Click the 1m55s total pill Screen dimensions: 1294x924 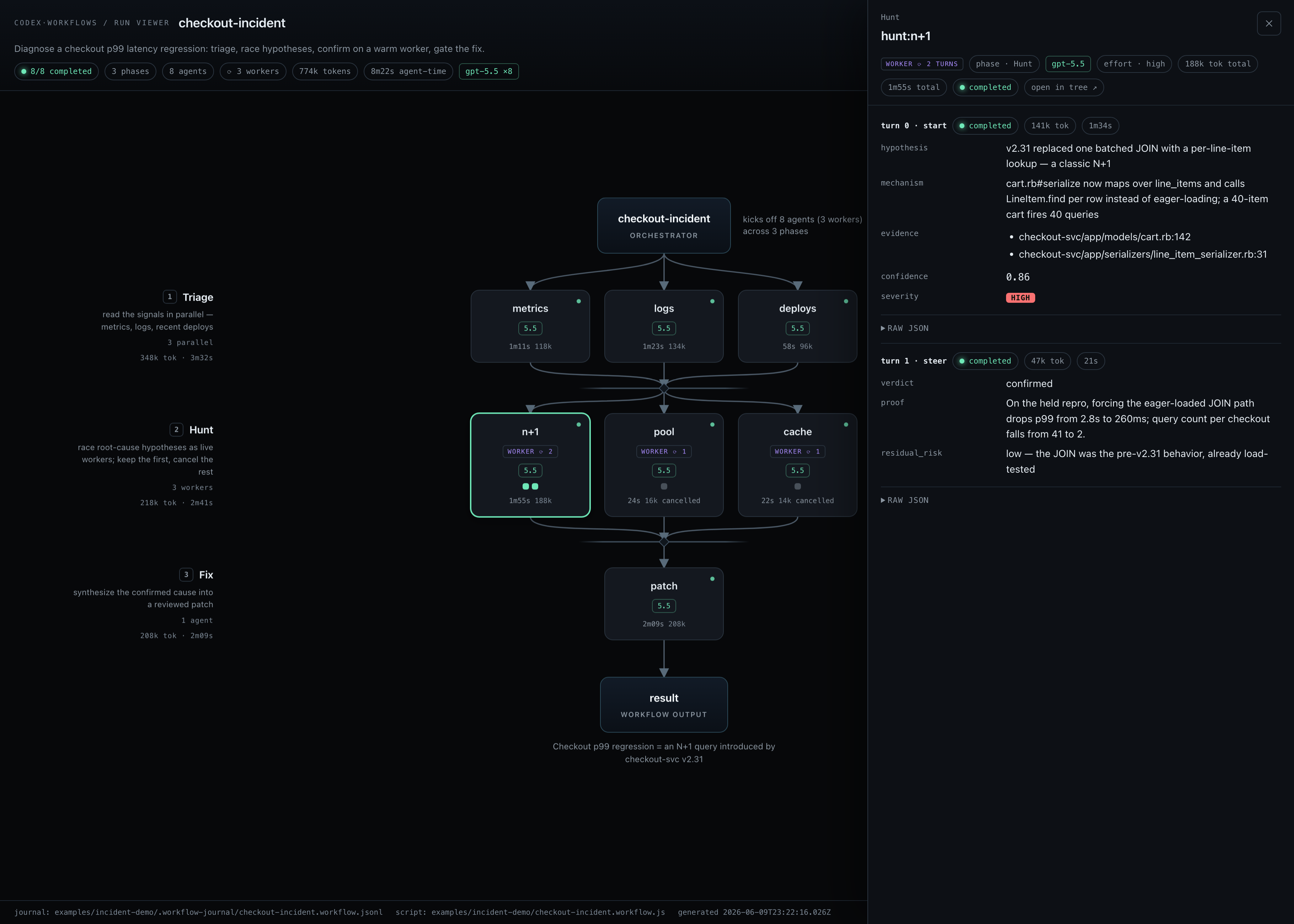coord(913,87)
